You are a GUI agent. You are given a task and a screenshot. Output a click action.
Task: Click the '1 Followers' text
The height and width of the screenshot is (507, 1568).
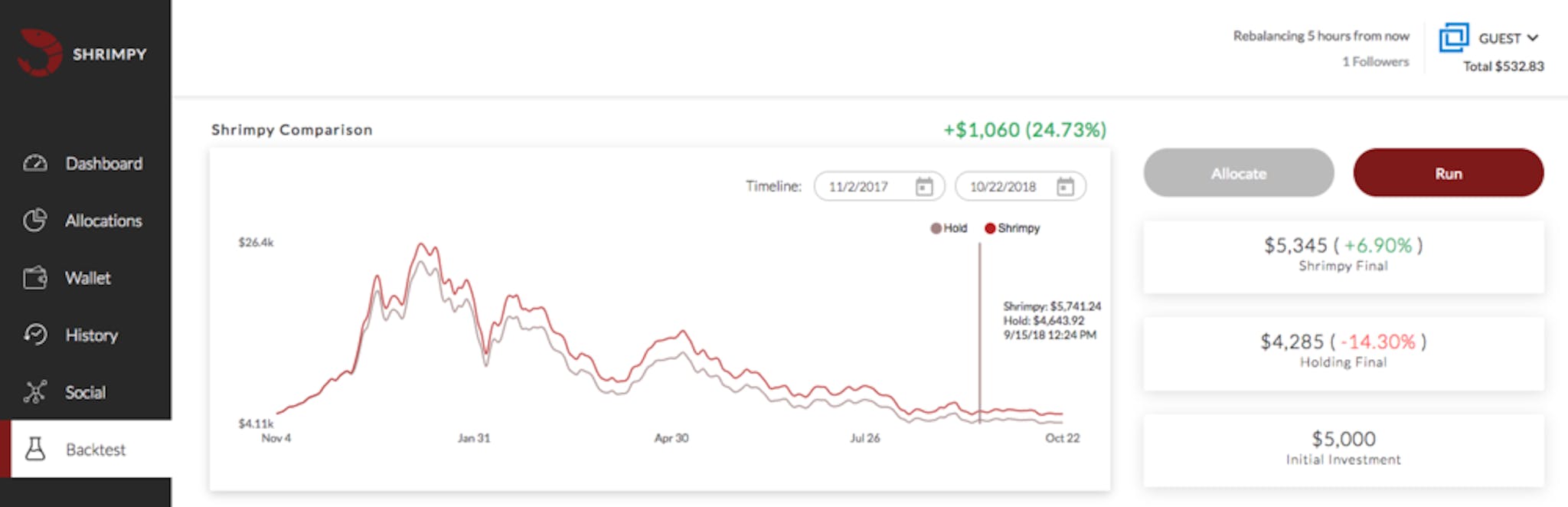(x=1375, y=61)
